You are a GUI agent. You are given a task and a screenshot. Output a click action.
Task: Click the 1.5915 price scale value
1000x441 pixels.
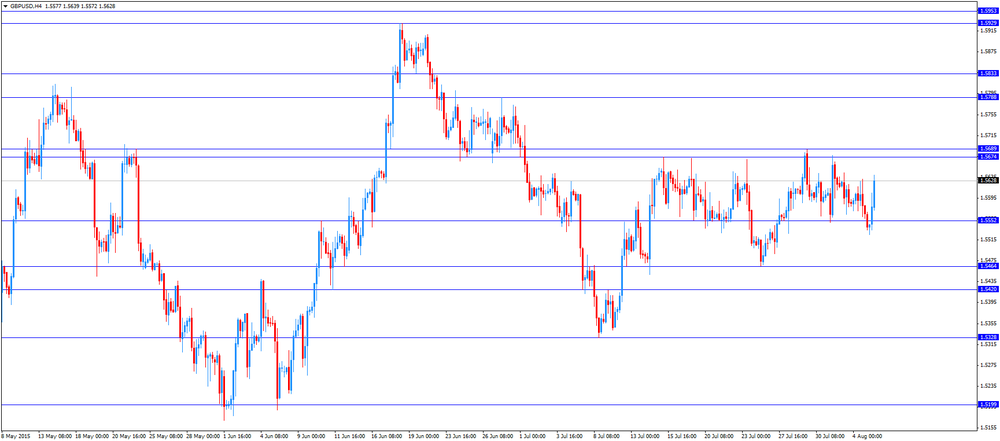[x=987, y=31]
